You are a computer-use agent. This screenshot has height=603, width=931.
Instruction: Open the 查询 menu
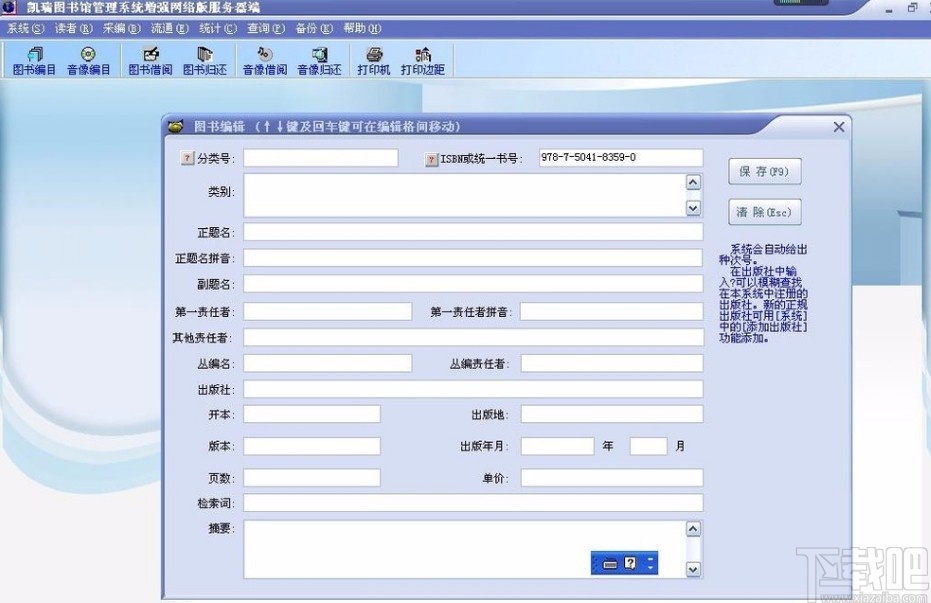pos(263,28)
